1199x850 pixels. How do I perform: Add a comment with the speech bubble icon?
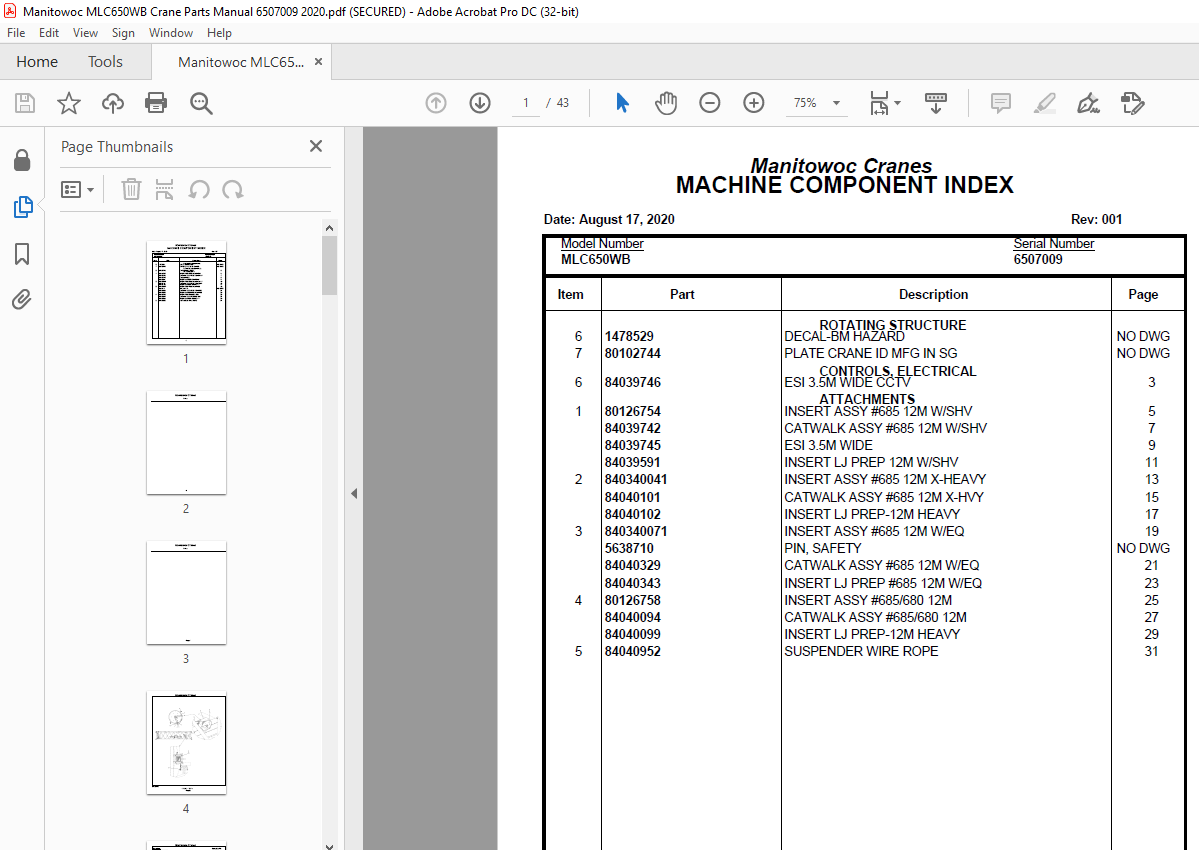click(x=1000, y=102)
